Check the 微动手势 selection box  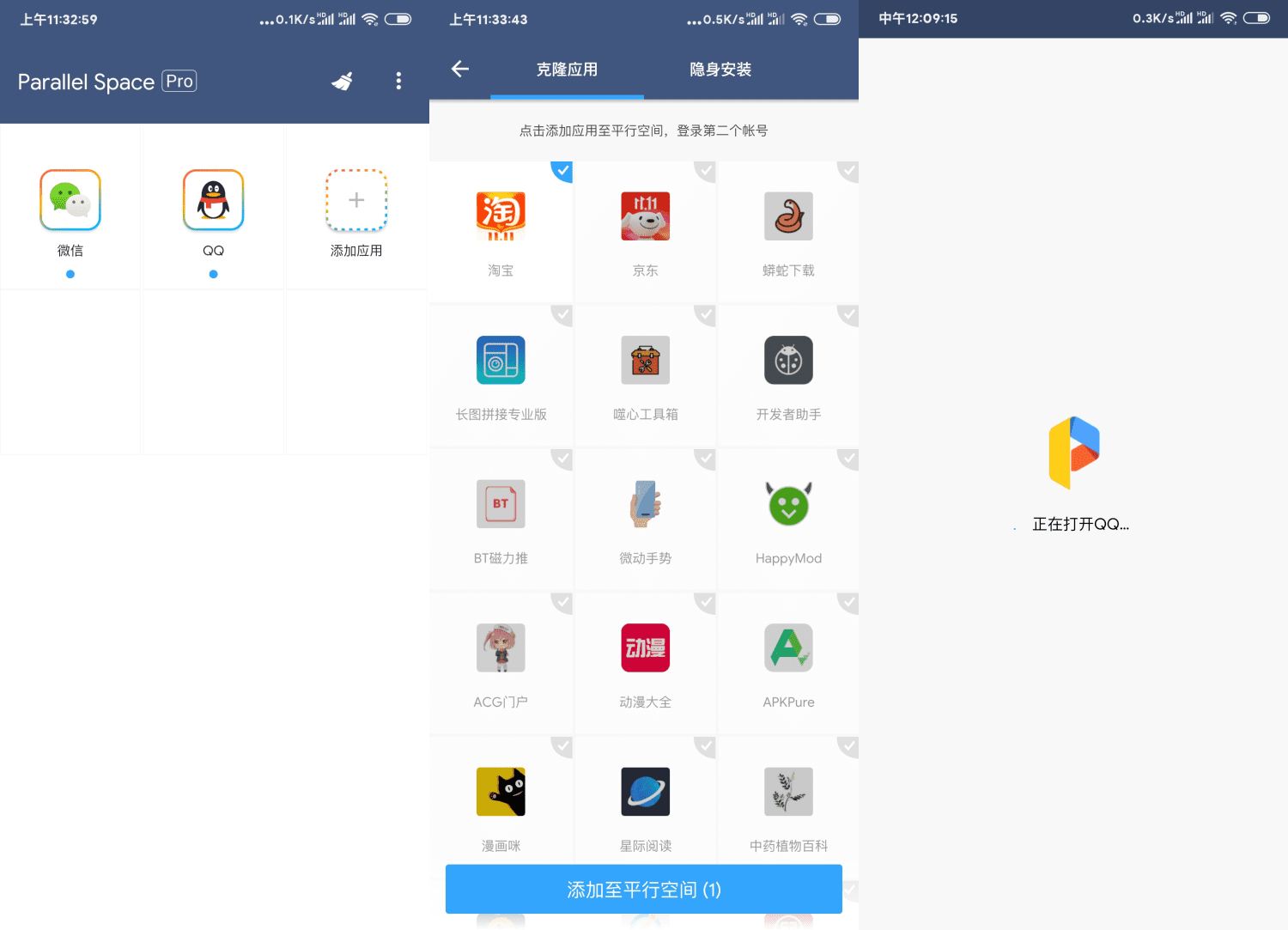tap(705, 459)
